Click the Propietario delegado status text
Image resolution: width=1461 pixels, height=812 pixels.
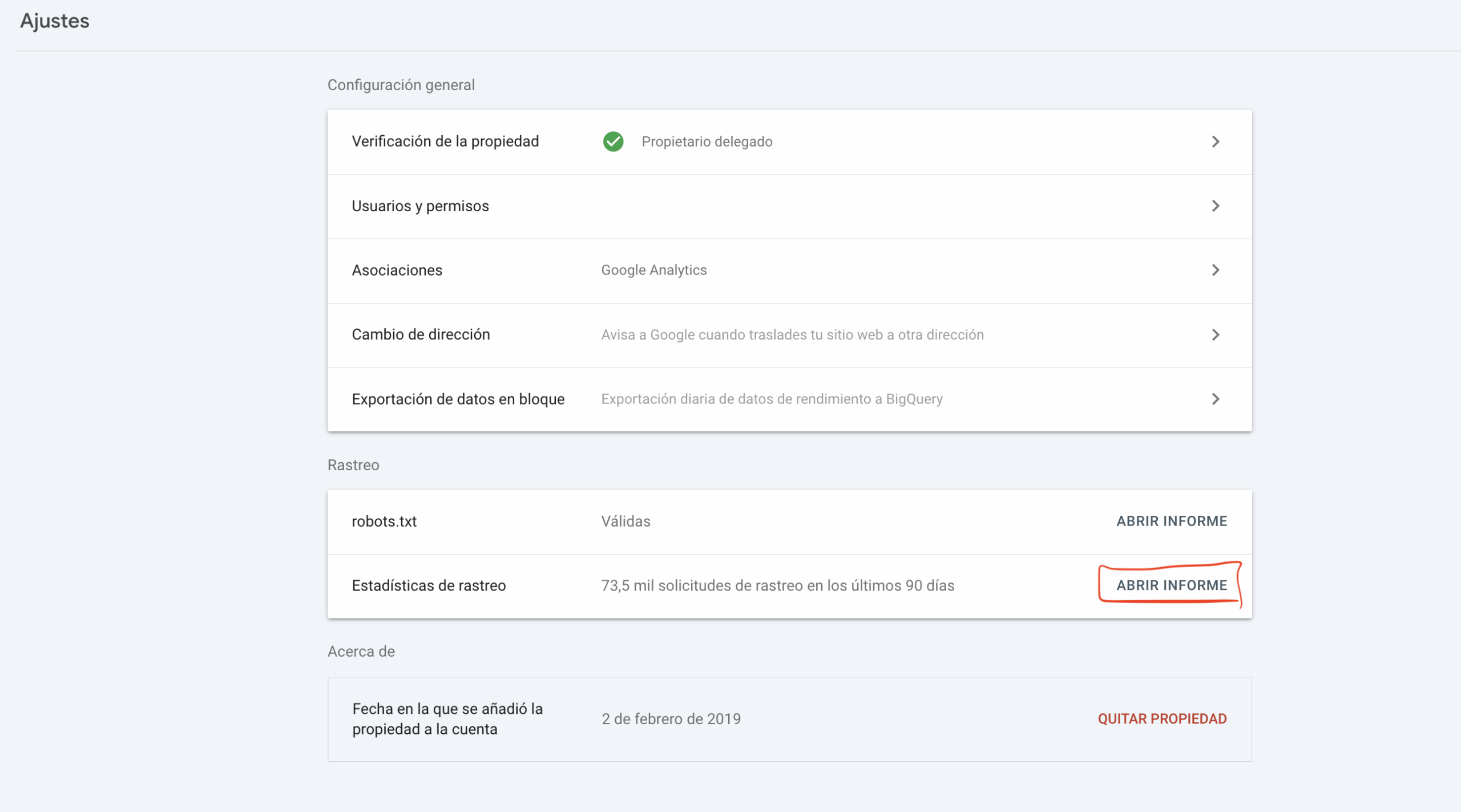[x=707, y=142]
